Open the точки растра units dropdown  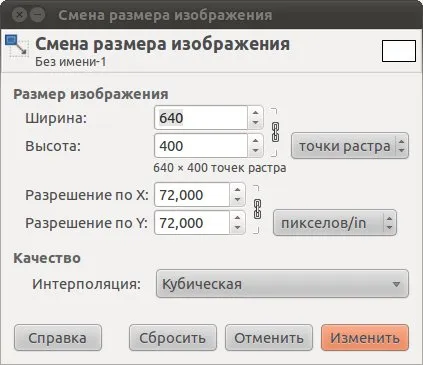[x=350, y=146]
